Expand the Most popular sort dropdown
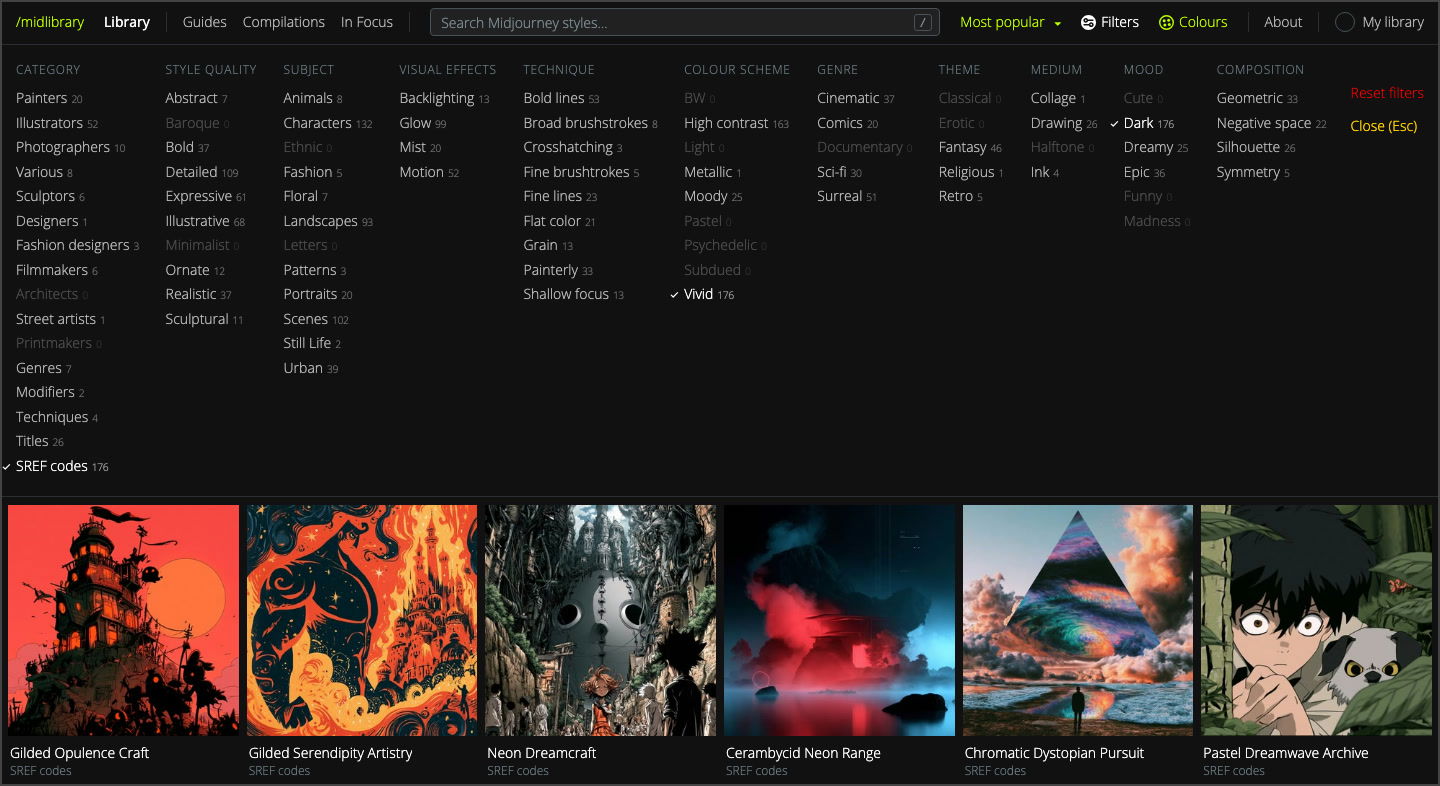 click(x=1010, y=22)
